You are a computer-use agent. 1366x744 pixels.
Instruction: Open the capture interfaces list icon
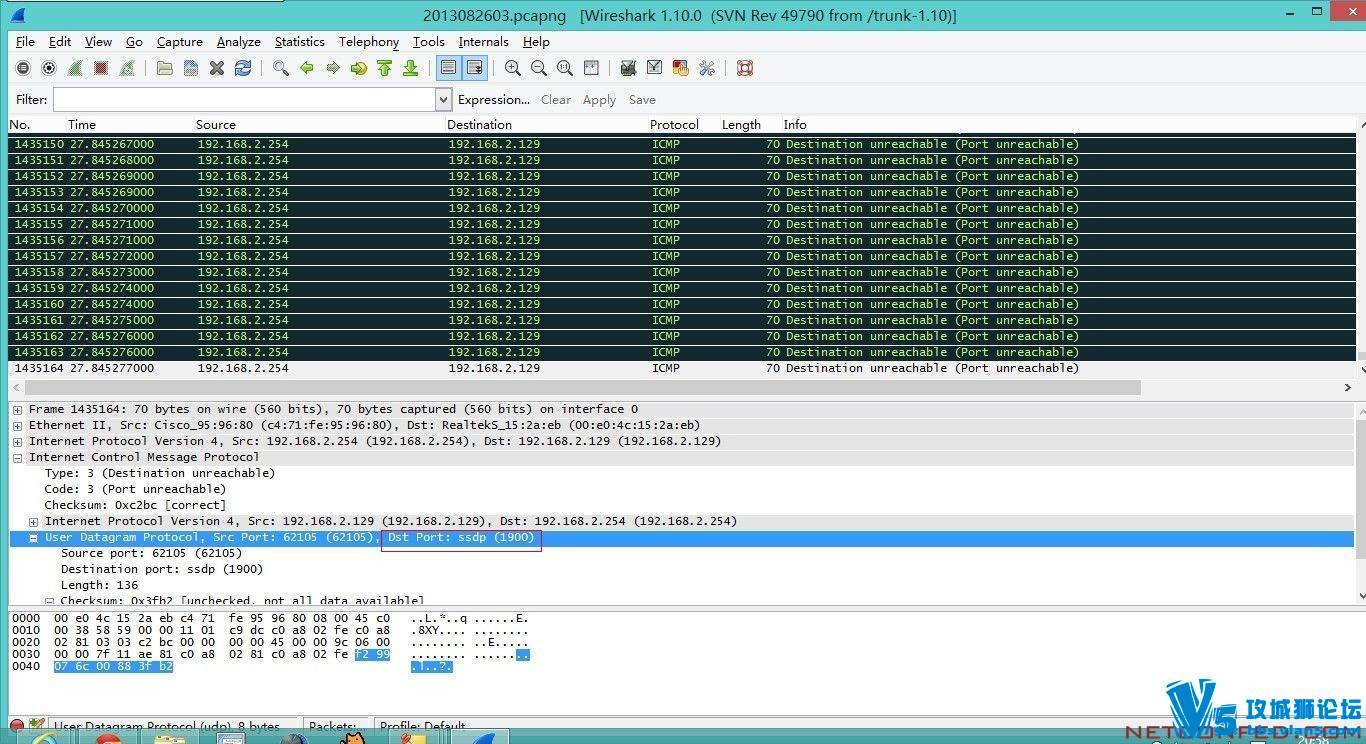pyautogui.click(x=23, y=68)
